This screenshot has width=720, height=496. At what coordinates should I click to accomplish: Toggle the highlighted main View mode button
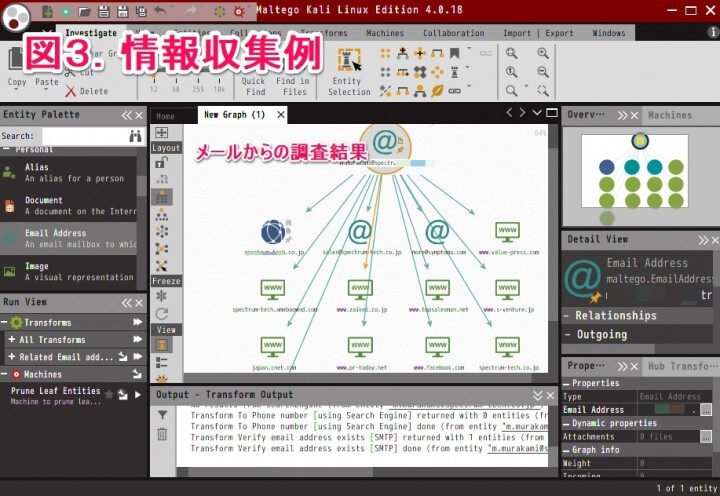coord(161,345)
